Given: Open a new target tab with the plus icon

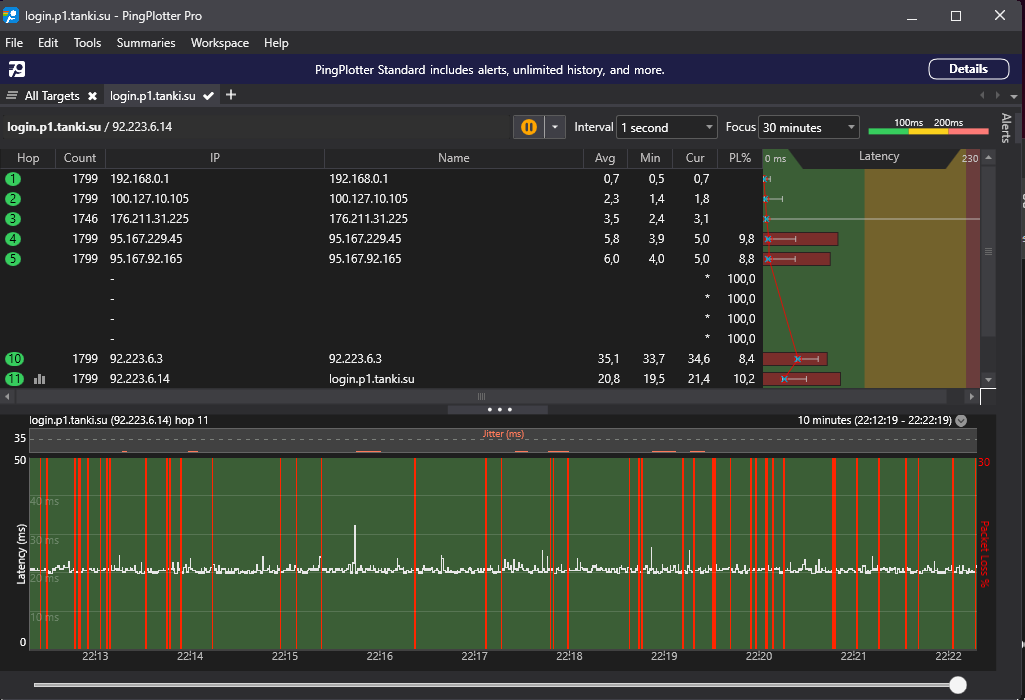Looking at the screenshot, I should (231, 95).
